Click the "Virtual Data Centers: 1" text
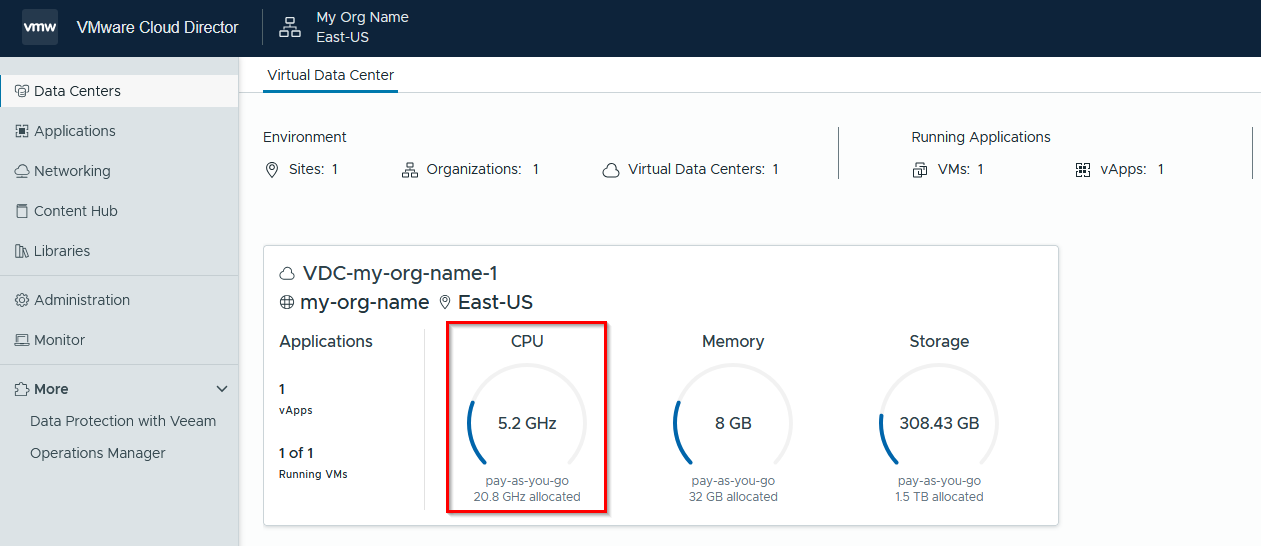 (704, 170)
